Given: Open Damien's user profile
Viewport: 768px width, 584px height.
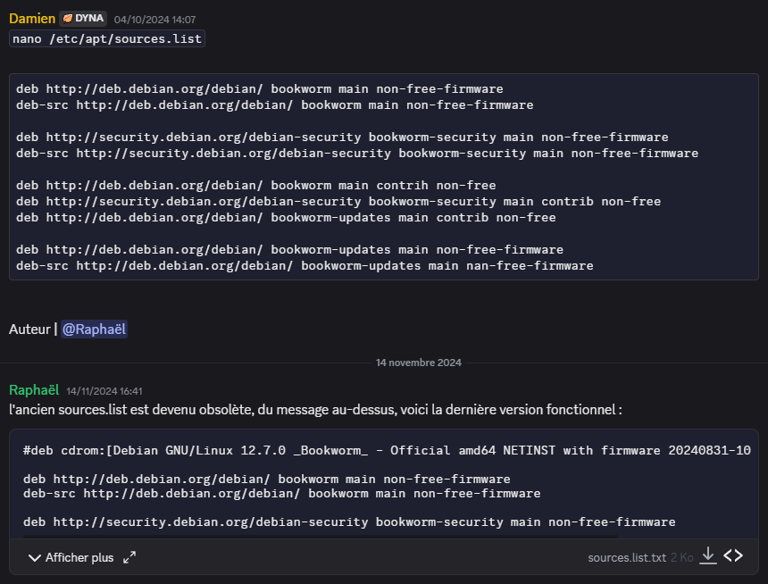Looking at the screenshot, I should click(32, 18).
